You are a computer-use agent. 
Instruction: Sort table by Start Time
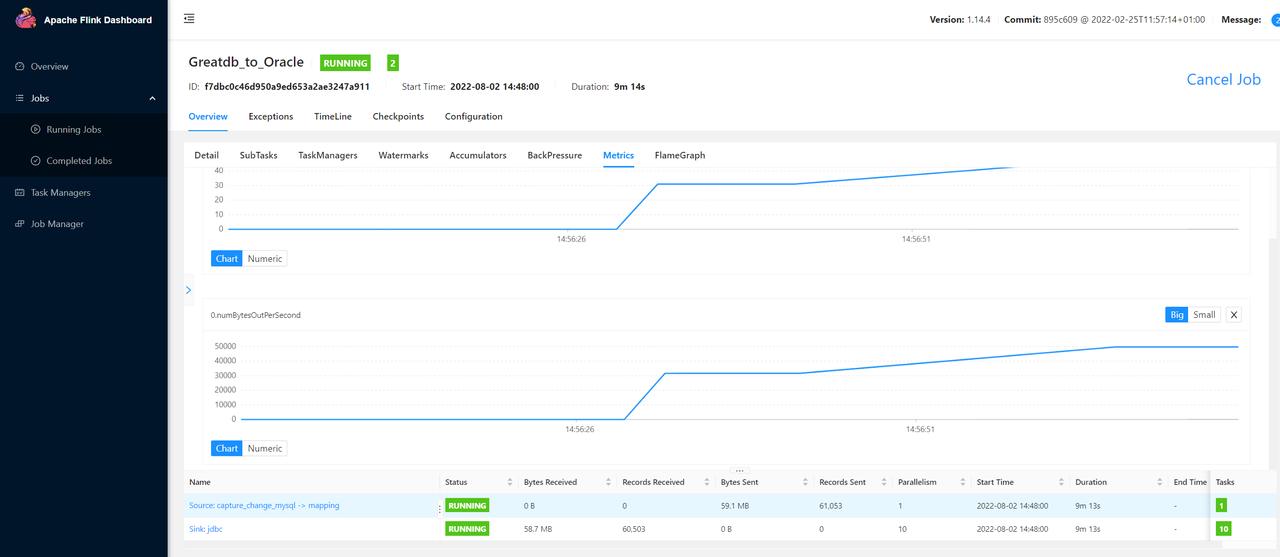(1060, 482)
